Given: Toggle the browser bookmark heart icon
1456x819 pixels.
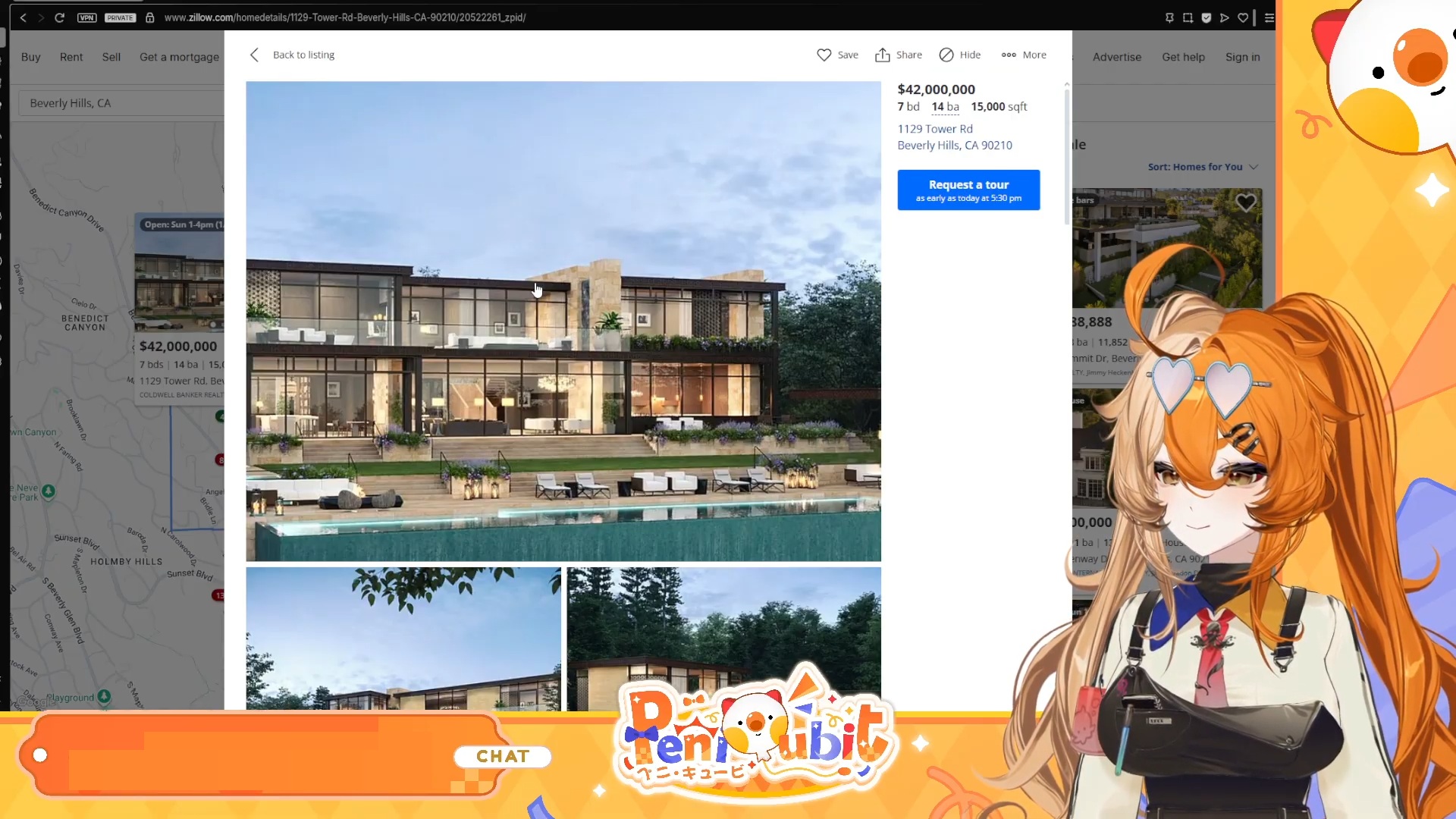Looking at the screenshot, I should pos(1243,17).
